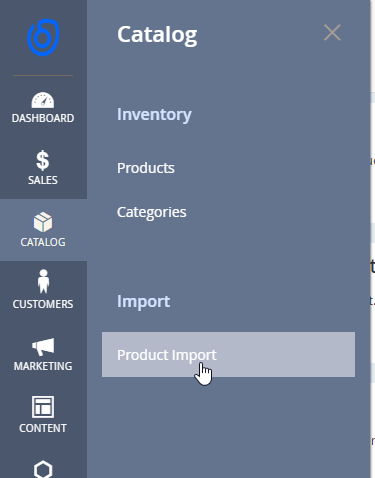Click the blue admin logo icon
375x478 pixels.
[43, 37]
